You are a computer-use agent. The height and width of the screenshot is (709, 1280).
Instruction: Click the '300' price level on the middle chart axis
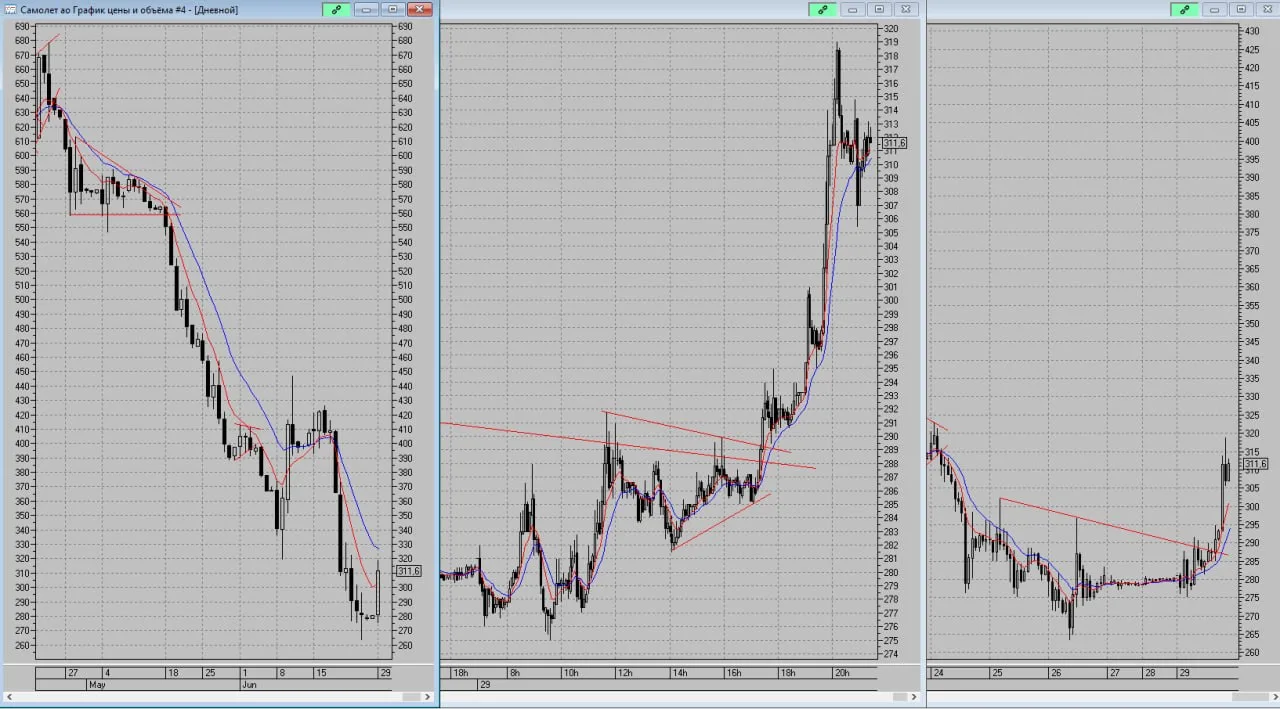click(x=891, y=300)
